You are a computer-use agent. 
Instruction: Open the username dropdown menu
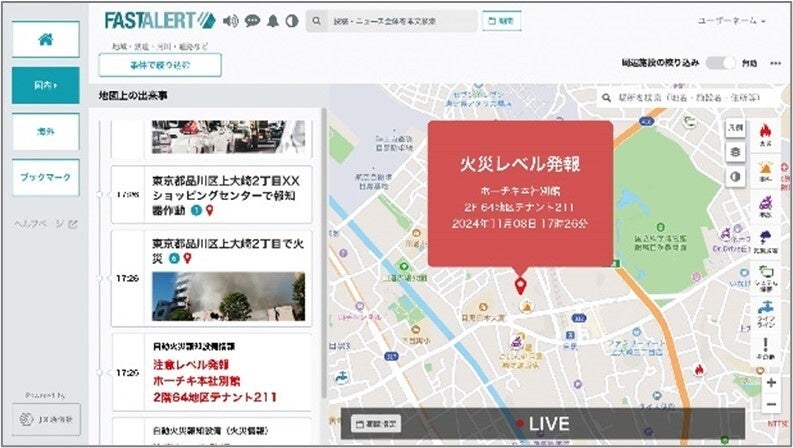point(731,21)
